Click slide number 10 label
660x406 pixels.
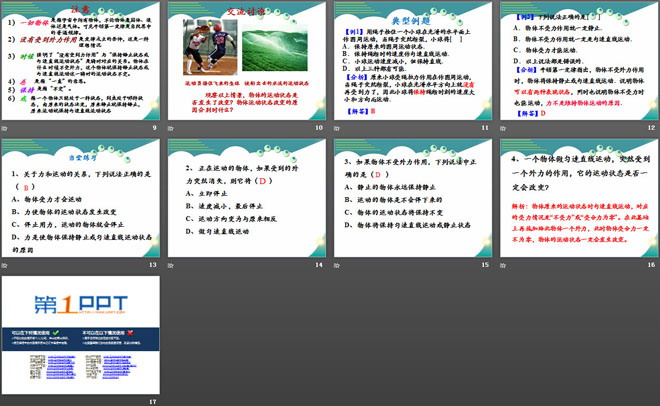click(319, 127)
